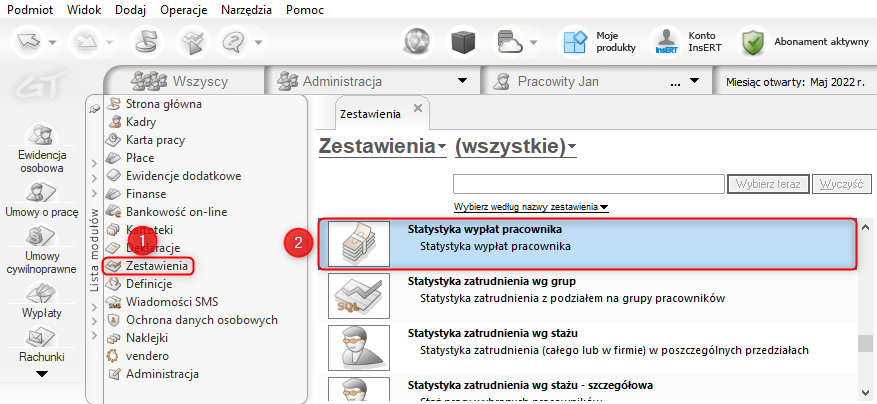Click the help question bubble icon
Screen dimensions: 877x404
pyautogui.click(x=234, y=41)
